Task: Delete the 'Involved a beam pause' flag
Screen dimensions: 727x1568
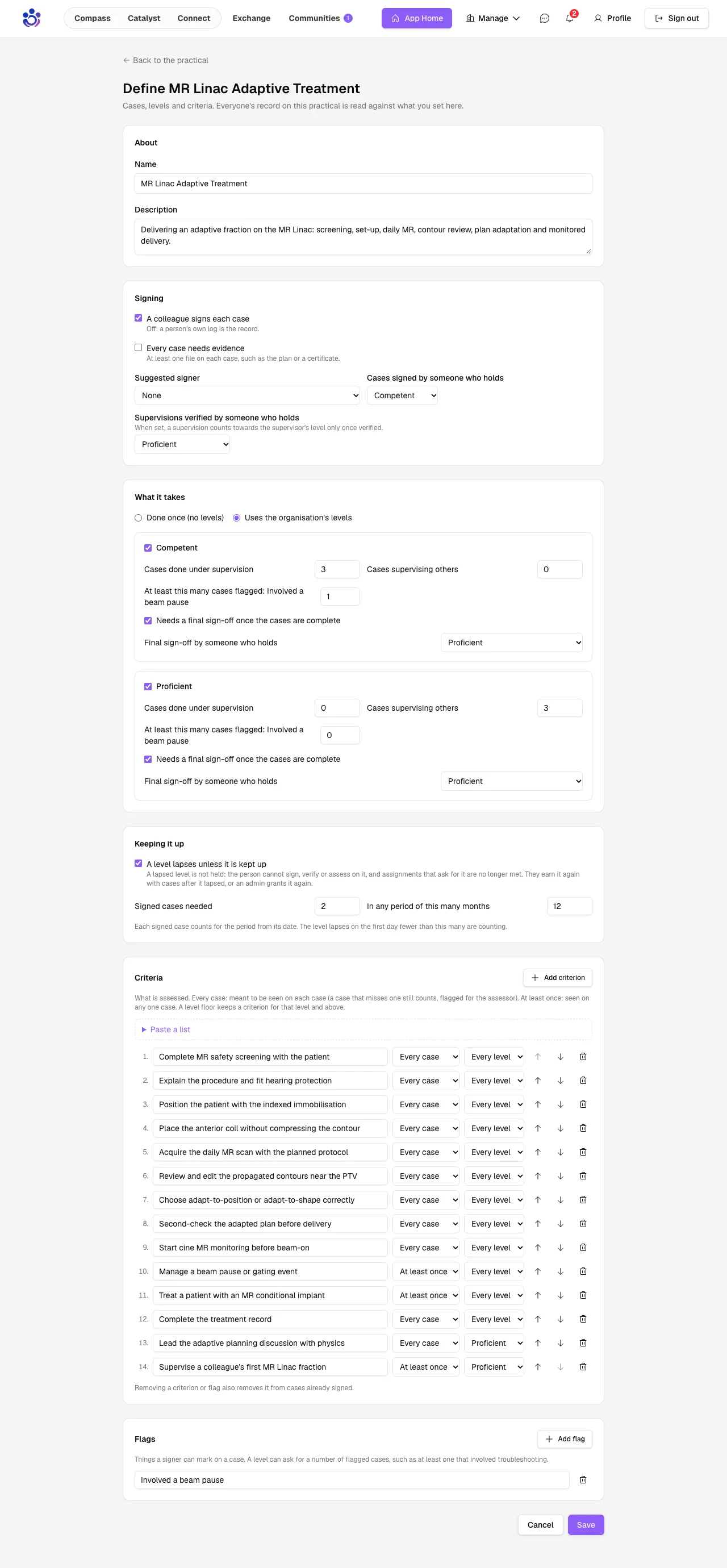Action: (x=583, y=1480)
